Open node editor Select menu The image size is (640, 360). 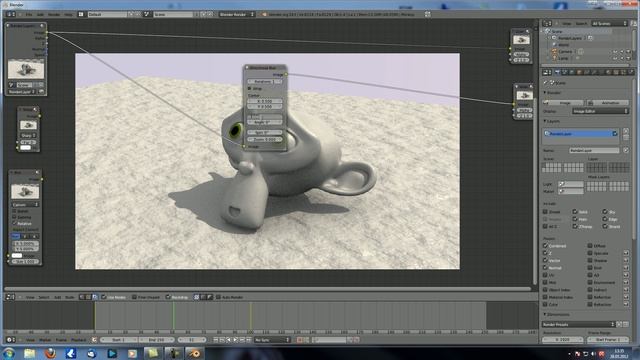click(x=44, y=297)
